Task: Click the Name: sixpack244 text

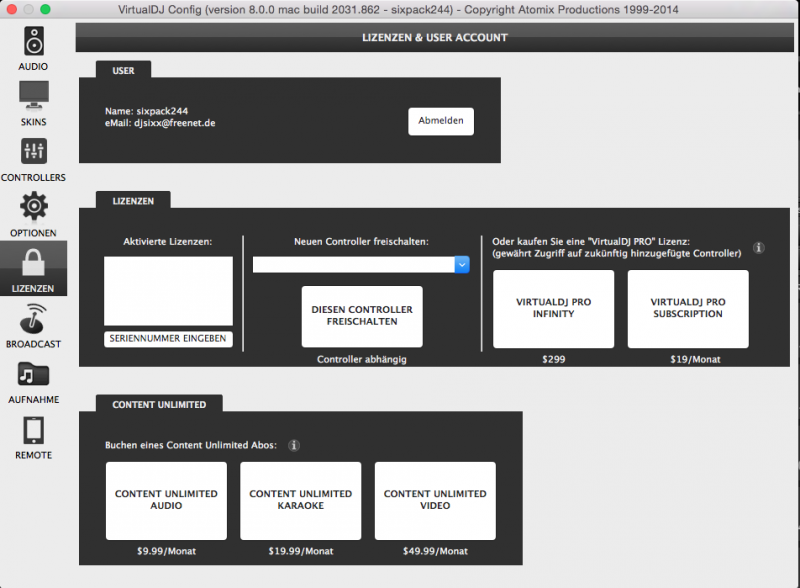Action: coord(146,111)
